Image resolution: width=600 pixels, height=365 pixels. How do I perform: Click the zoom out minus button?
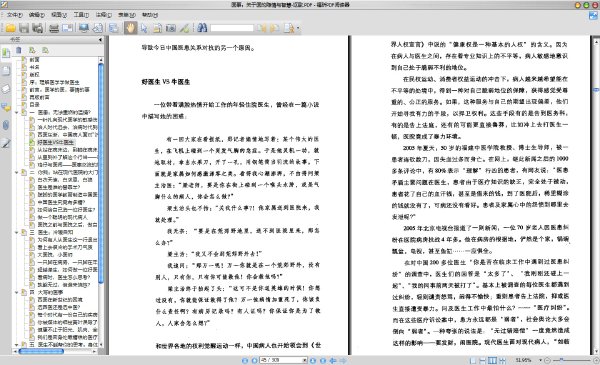coord(547,360)
